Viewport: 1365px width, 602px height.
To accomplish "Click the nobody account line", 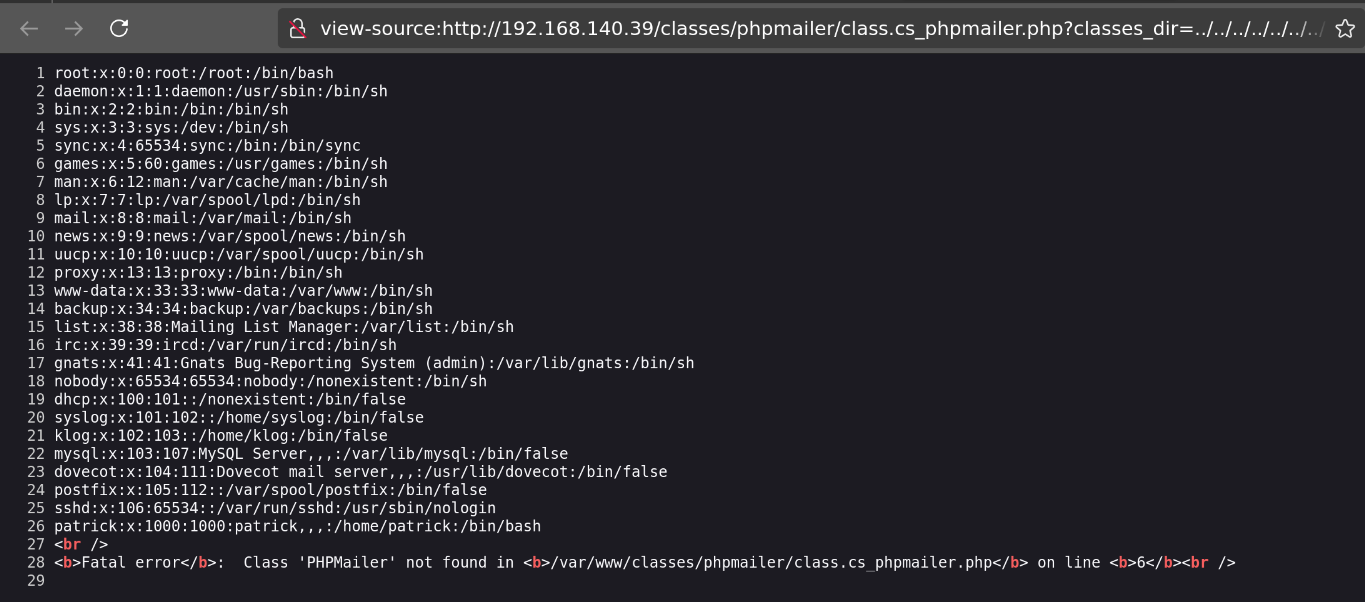I will 270,381.
